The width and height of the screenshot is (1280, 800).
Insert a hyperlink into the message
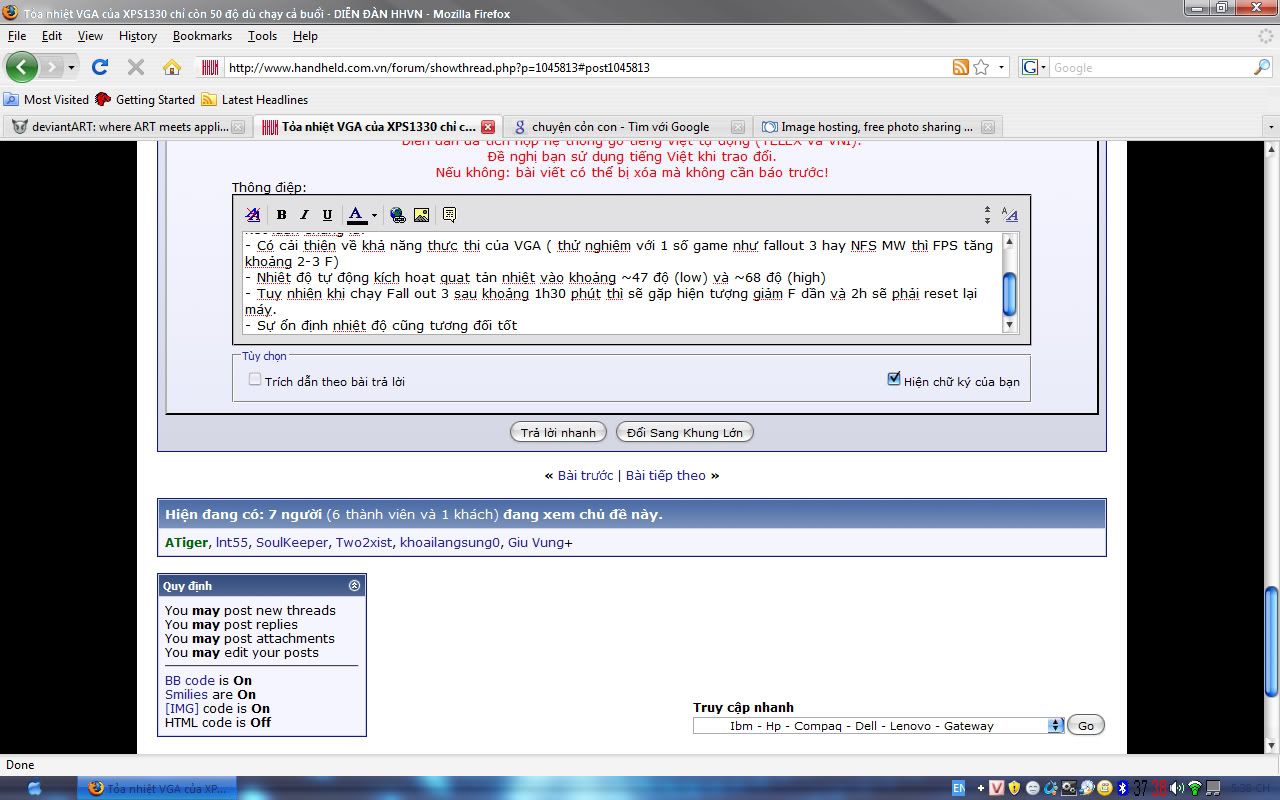397,214
